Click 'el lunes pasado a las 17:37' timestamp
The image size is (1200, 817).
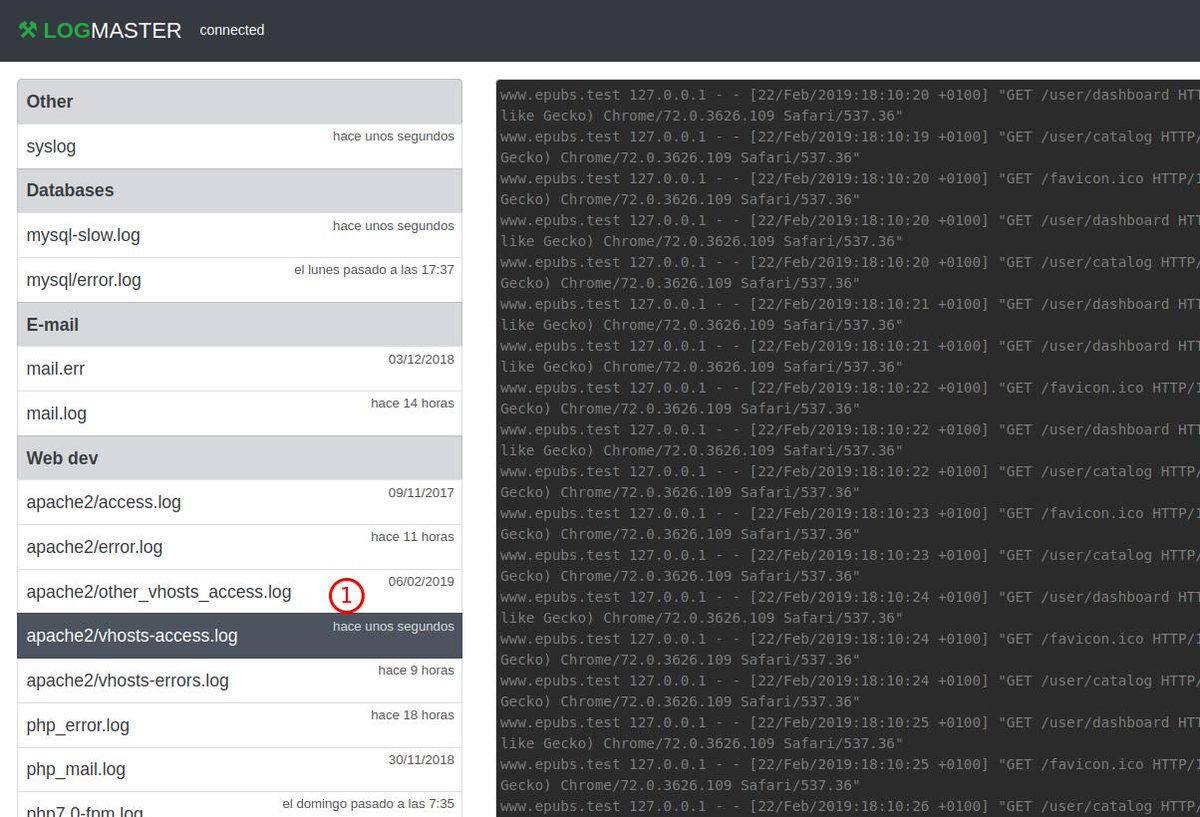click(x=374, y=270)
